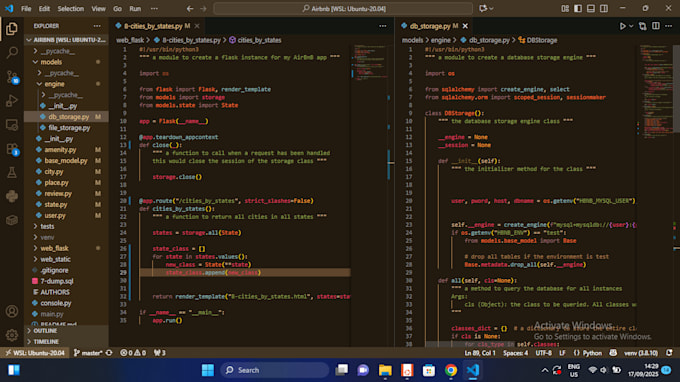Open the Go menu

[117, 9]
